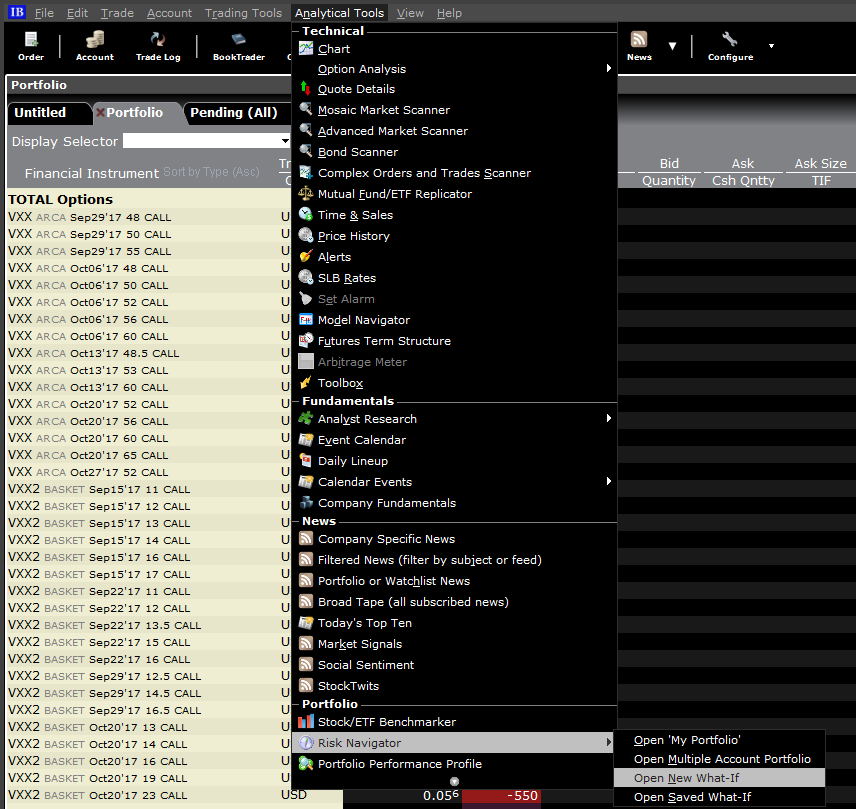Click the IB logo icon

(17, 12)
